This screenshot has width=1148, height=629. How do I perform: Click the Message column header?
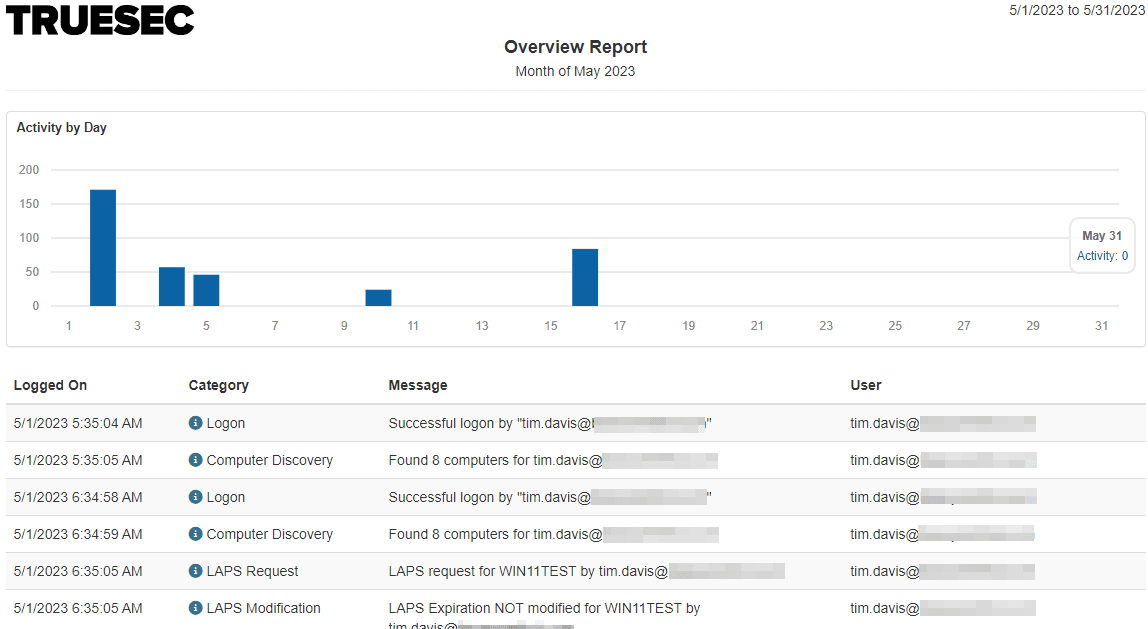[x=417, y=385]
